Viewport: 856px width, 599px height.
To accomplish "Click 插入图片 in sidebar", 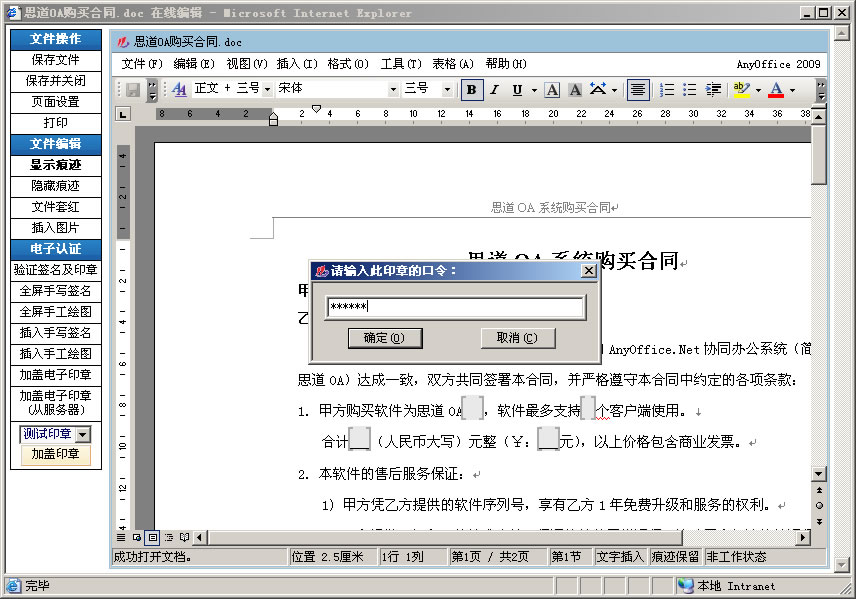I will point(56,228).
